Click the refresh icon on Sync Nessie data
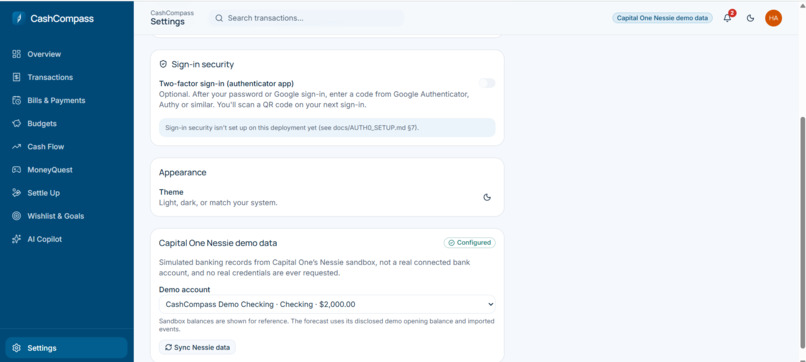Viewport: 806px width, 362px height. click(168, 348)
